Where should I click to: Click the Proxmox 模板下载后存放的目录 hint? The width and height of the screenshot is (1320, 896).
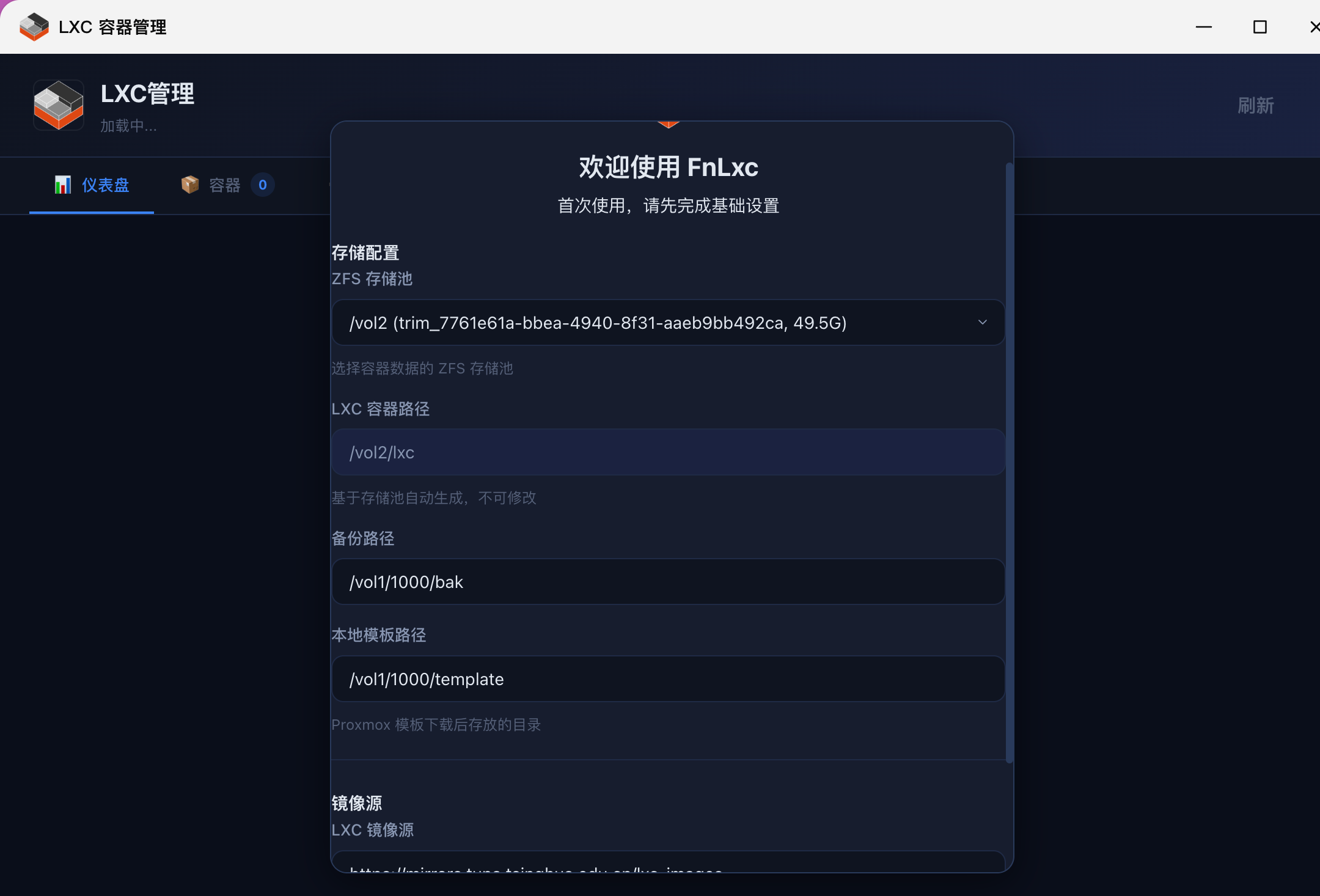click(x=436, y=725)
